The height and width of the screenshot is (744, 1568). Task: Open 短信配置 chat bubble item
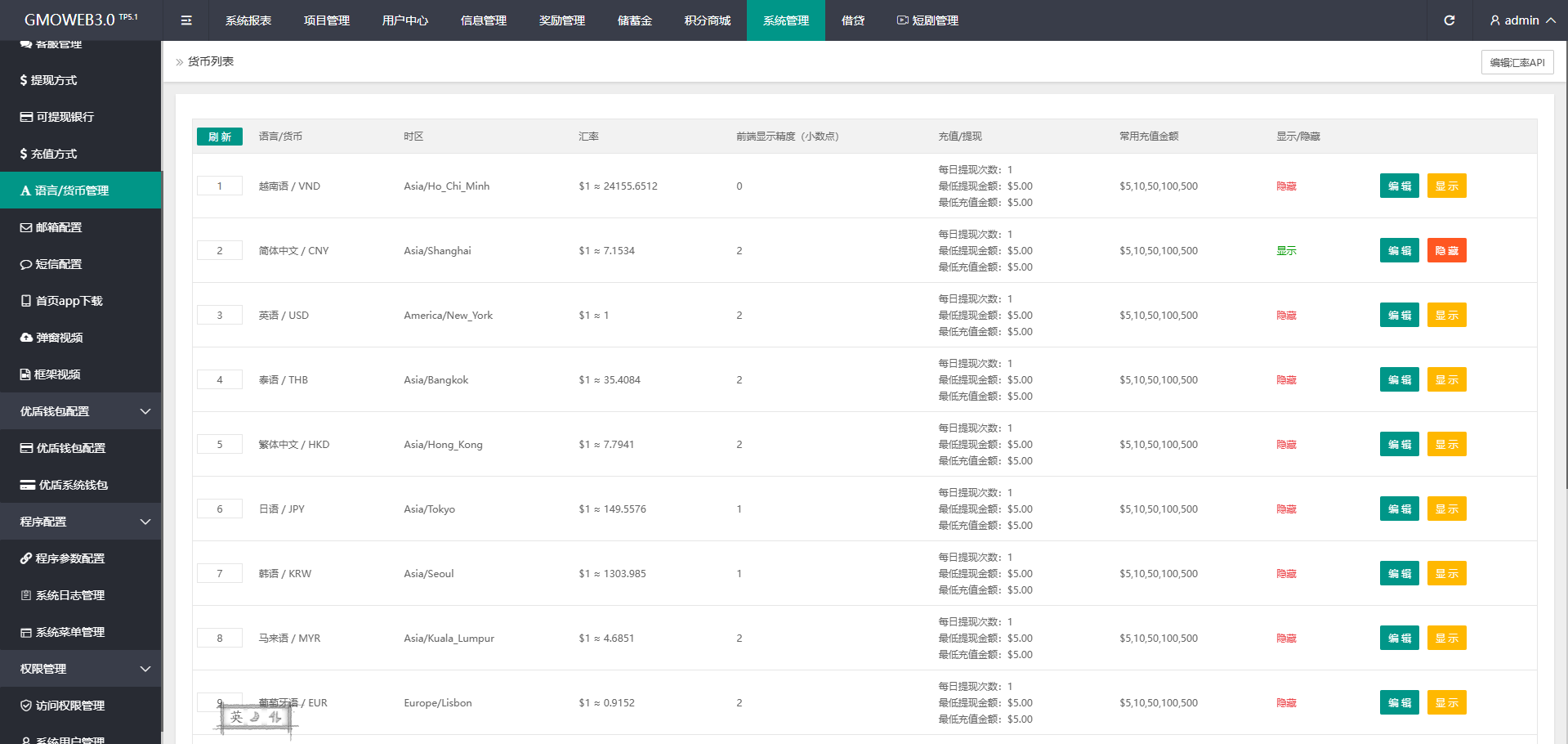(x=51, y=264)
